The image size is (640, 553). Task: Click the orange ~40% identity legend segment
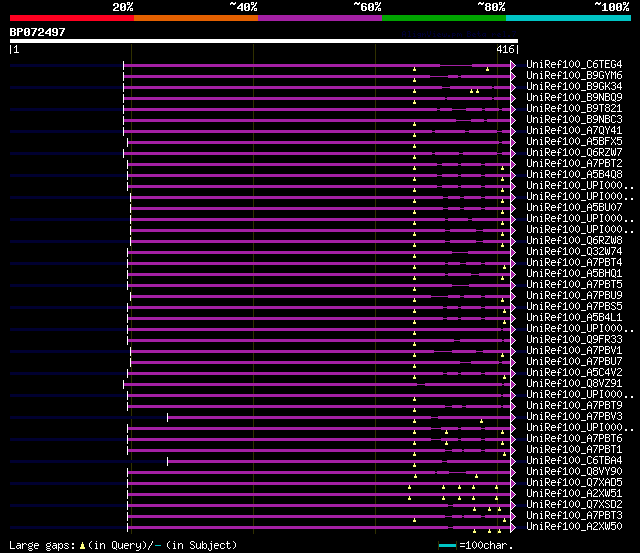[196, 18]
